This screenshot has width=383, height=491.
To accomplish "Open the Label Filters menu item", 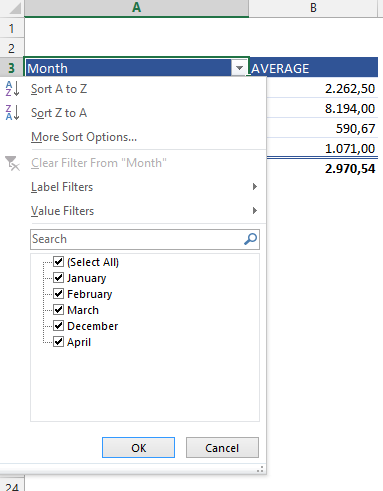I will click(62, 187).
